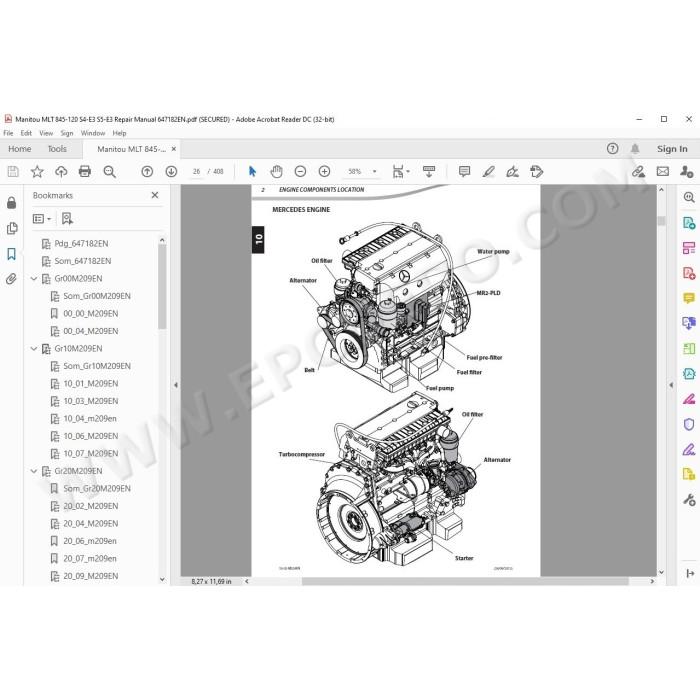Image resolution: width=700 pixels, height=700 pixels.
Task: Open the Edit menu
Action: pyautogui.click(x=26, y=133)
